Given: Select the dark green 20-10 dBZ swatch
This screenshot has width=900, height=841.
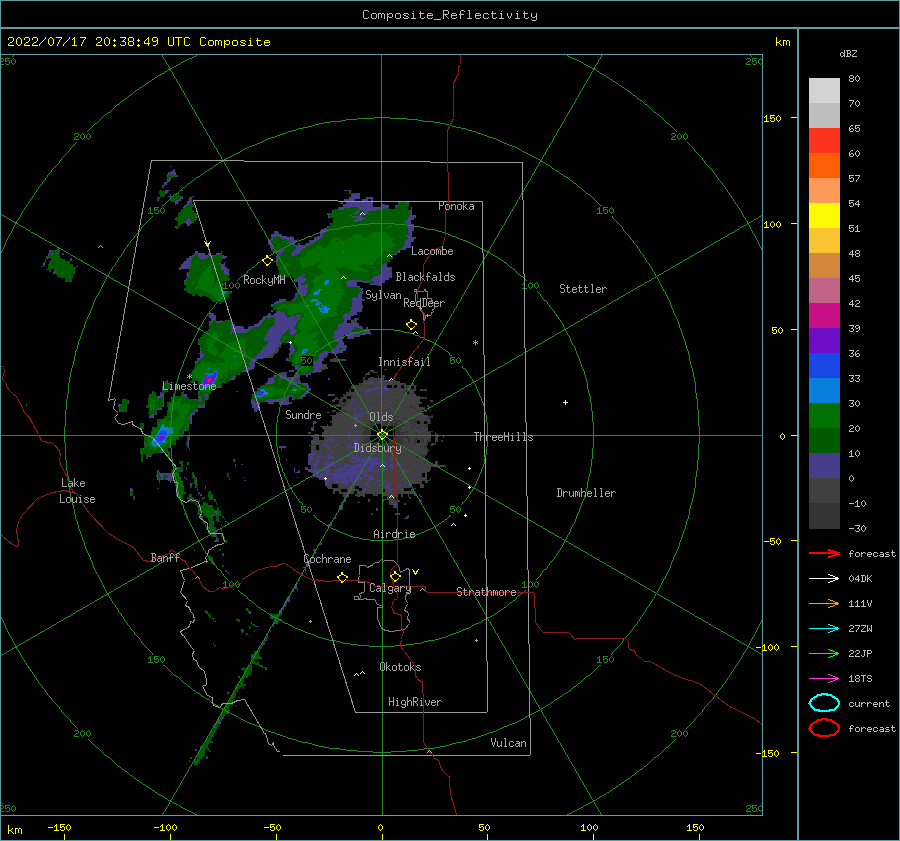Looking at the screenshot, I should tap(824, 441).
